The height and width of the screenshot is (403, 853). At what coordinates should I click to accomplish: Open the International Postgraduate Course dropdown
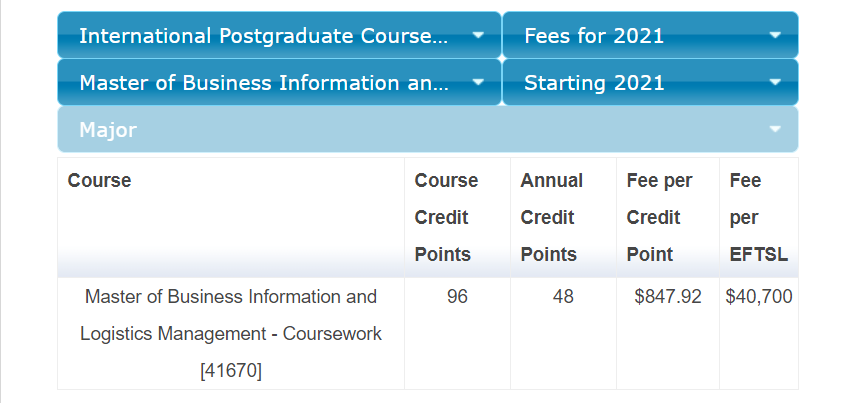pyautogui.click(x=279, y=35)
